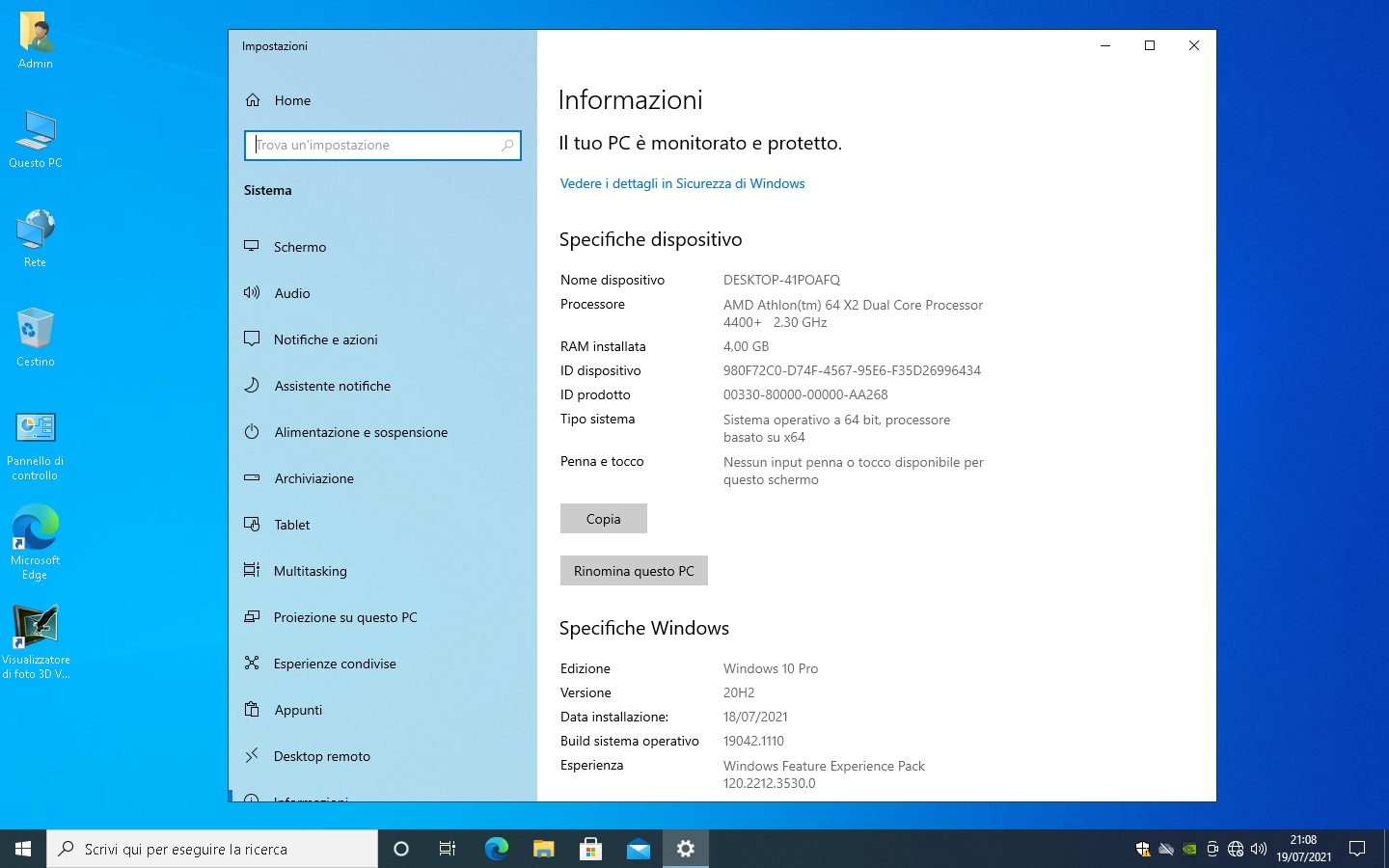
Task: Open the Multitasking settings page
Action: pos(310,571)
